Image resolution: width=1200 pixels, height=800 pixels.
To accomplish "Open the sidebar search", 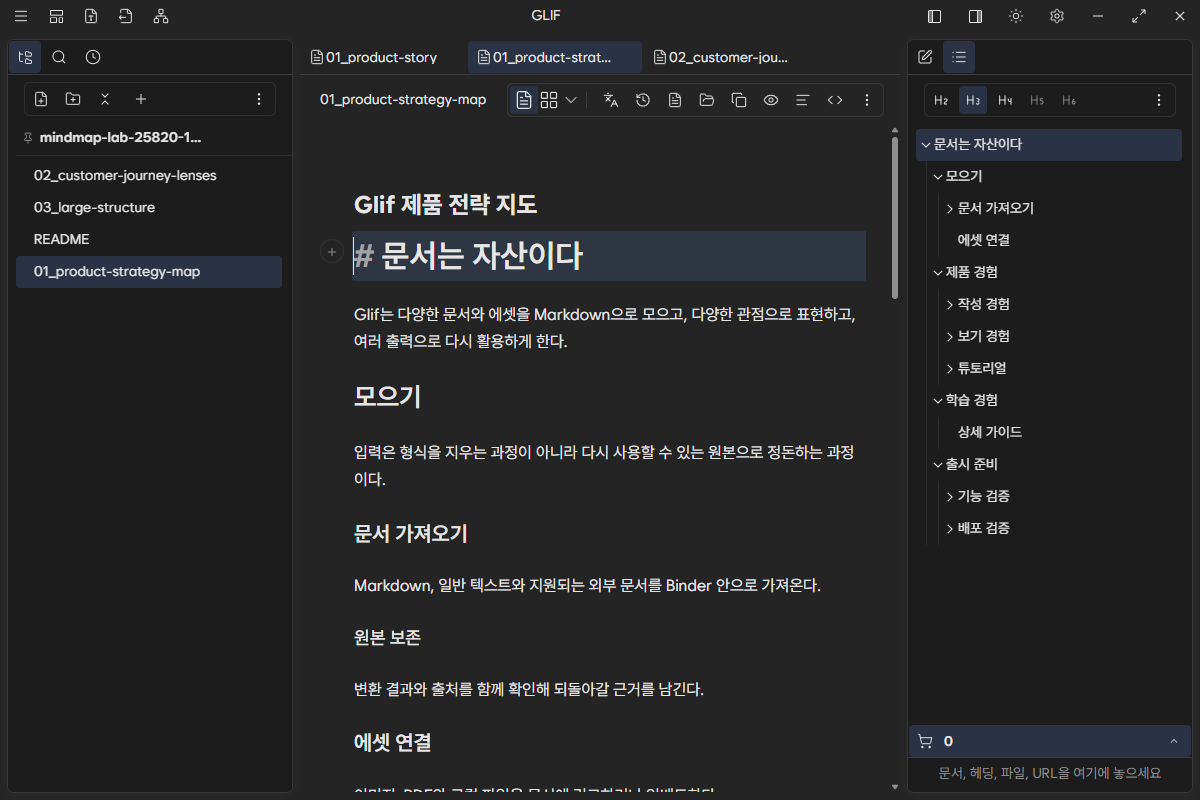I will point(59,57).
